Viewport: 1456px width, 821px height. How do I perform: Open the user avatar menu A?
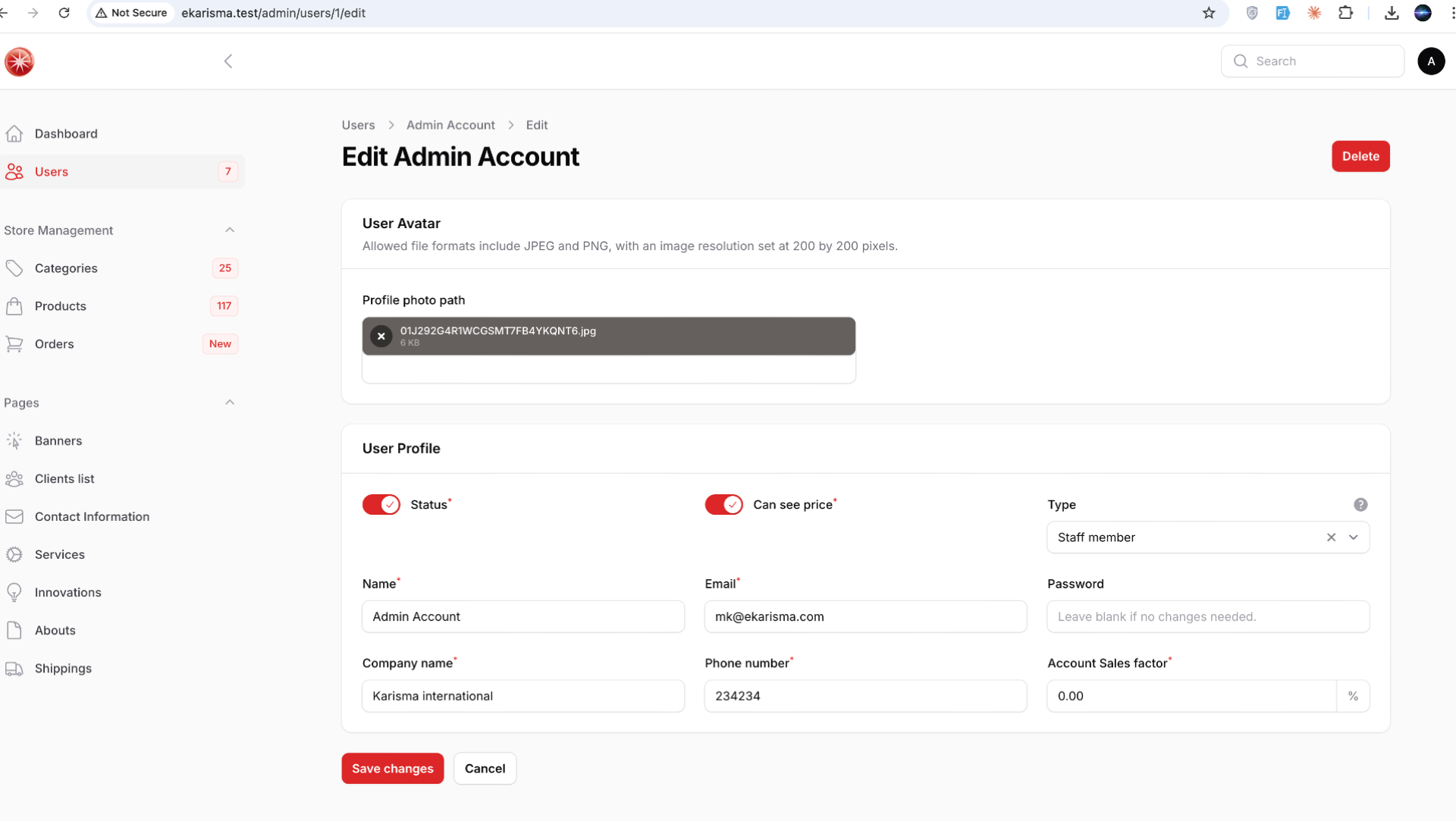pyautogui.click(x=1431, y=61)
